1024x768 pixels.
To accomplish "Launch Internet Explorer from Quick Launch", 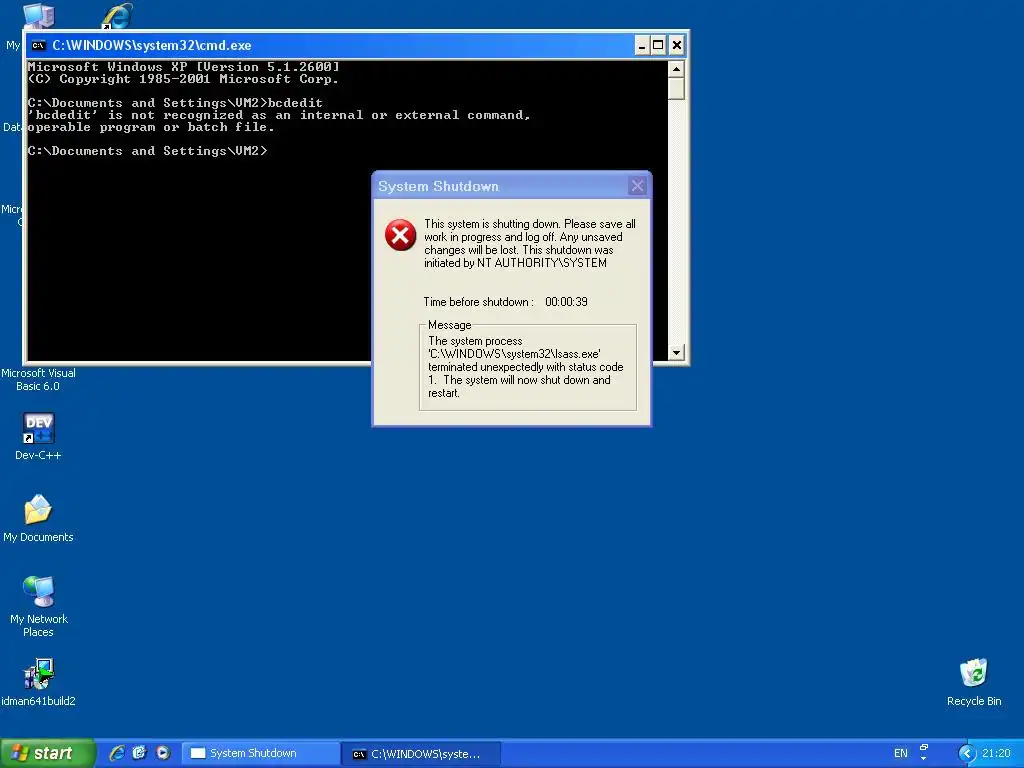I will [117, 753].
